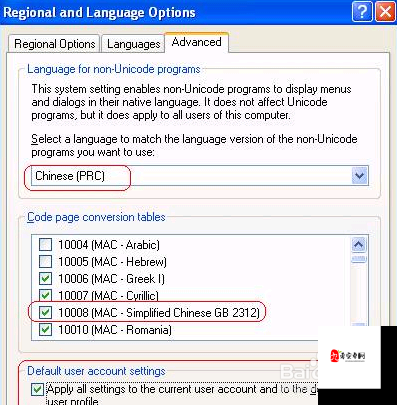The height and width of the screenshot is (405, 397).
Task: Toggle the 10010 (MAC - Romania) checkbox
Action: click(45, 330)
